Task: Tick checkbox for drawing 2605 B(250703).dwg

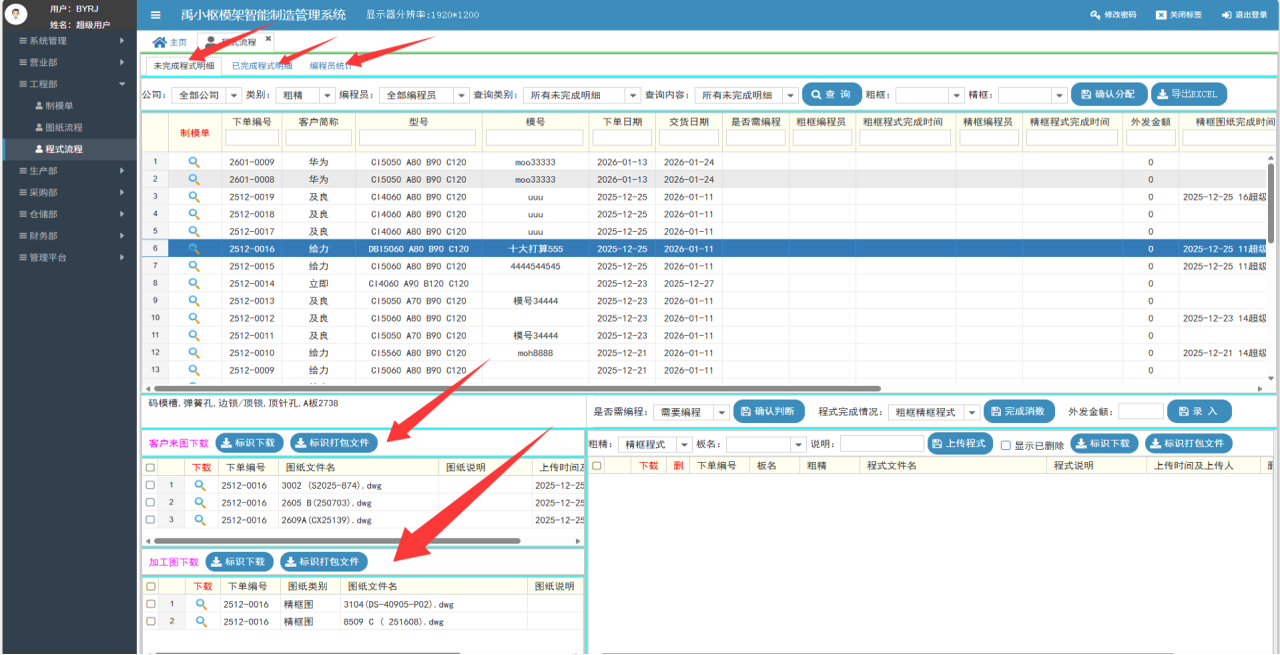Action: tap(150, 502)
